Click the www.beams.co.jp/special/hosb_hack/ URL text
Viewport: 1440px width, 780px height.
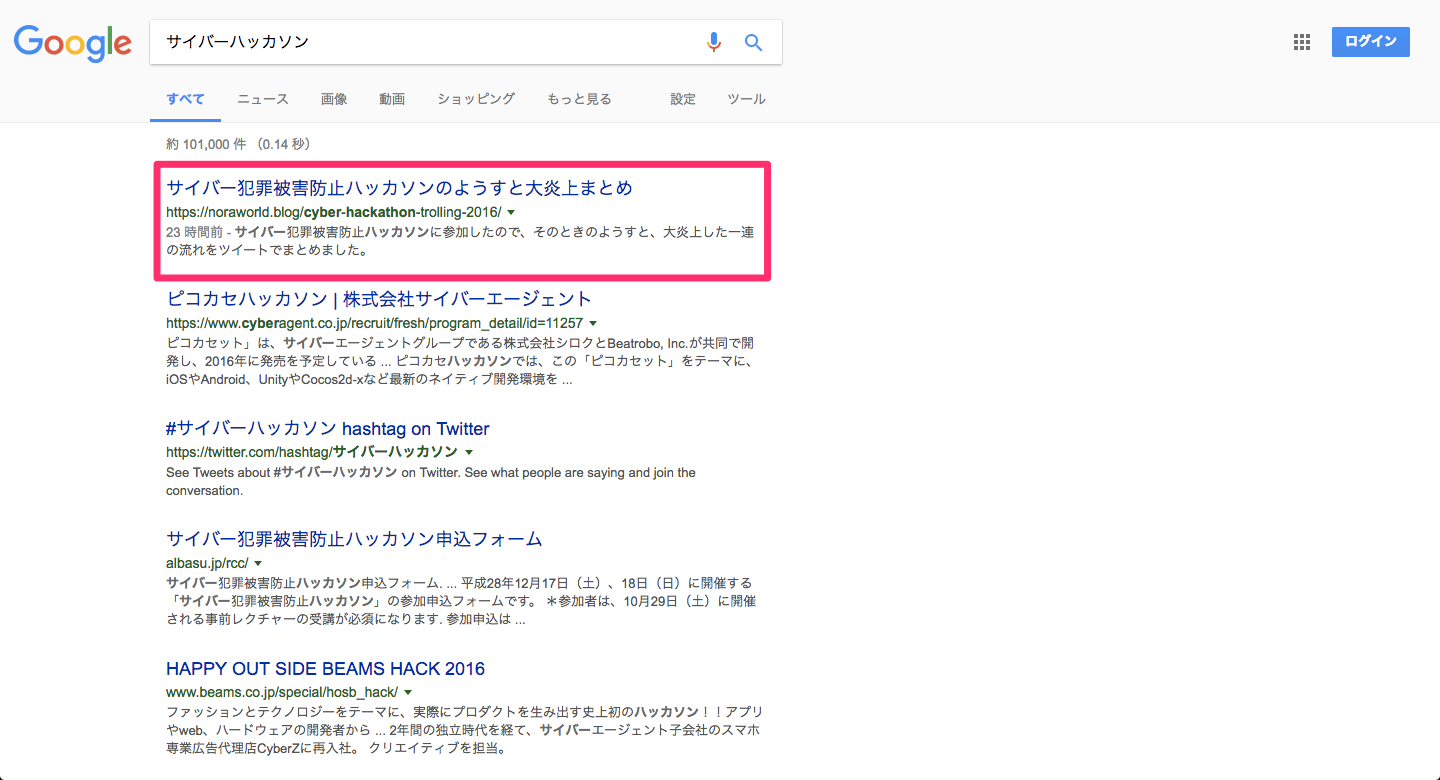(x=282, y=692)
